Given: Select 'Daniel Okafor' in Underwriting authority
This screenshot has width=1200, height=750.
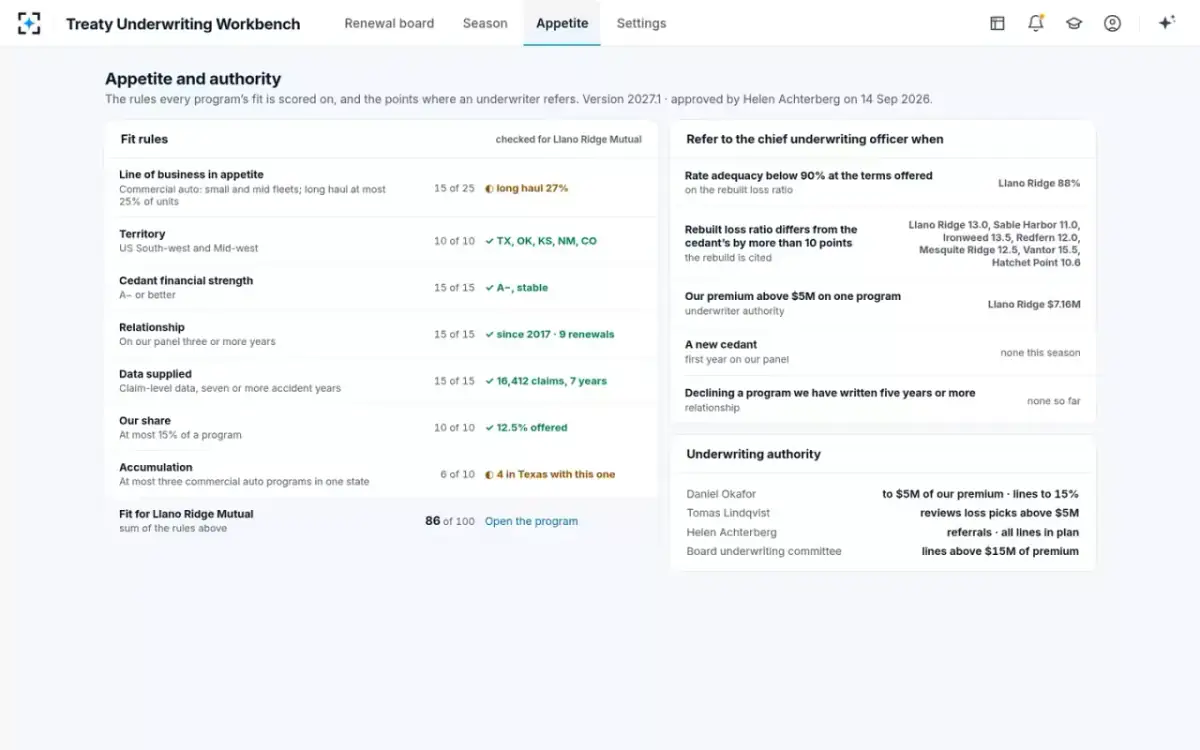Looking at the screenshot, I should 721,494.
